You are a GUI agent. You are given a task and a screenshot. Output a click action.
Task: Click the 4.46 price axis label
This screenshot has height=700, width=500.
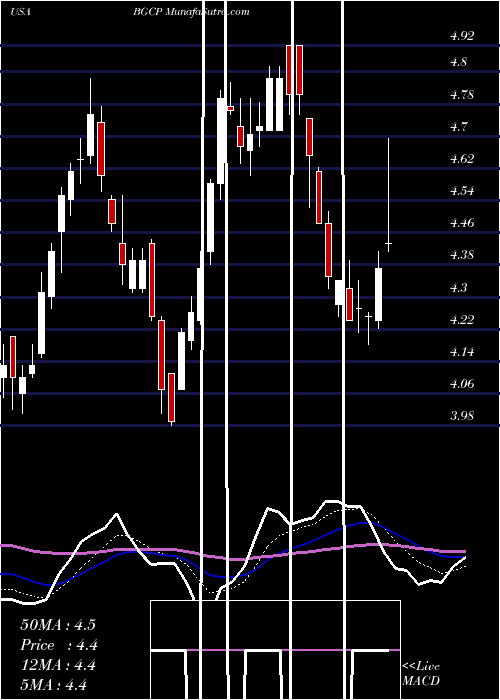point(462,222)
